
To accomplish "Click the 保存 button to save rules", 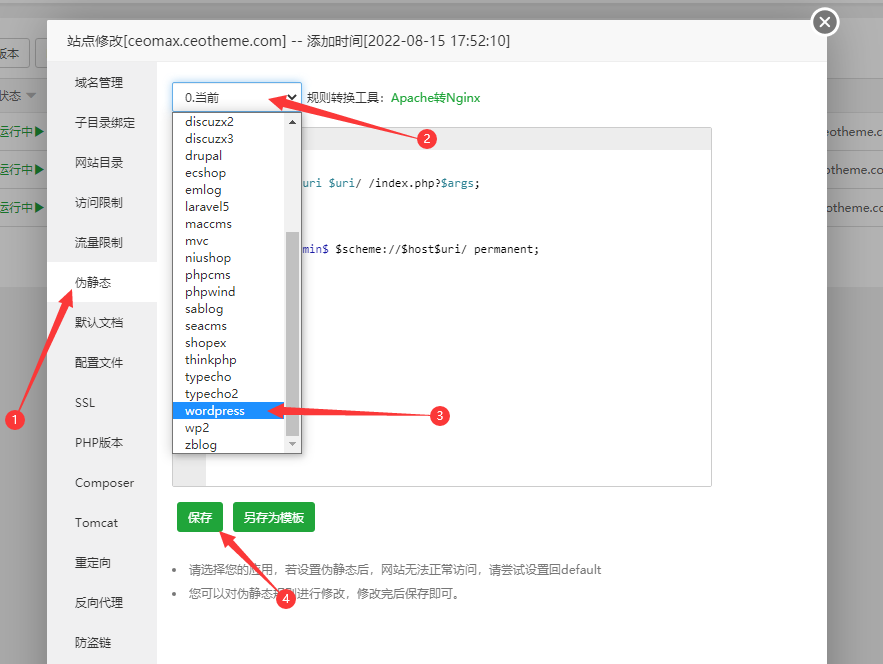I will tap(200, 517).
